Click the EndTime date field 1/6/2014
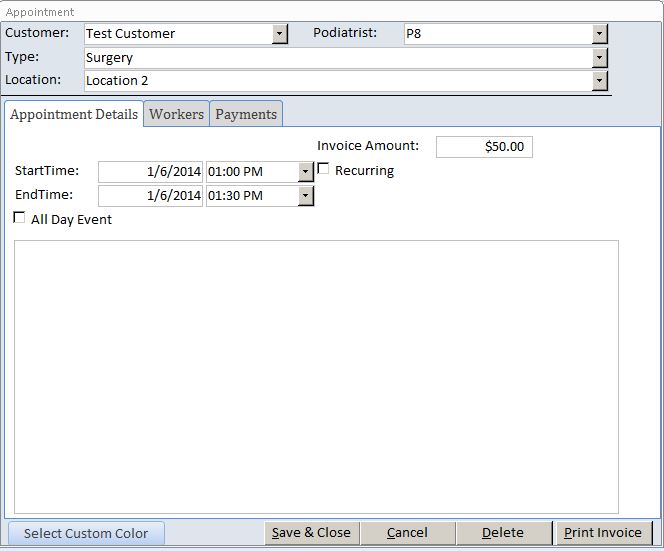Image resolution: width=664 pixels, height=551 pixels. pos(150,196)
